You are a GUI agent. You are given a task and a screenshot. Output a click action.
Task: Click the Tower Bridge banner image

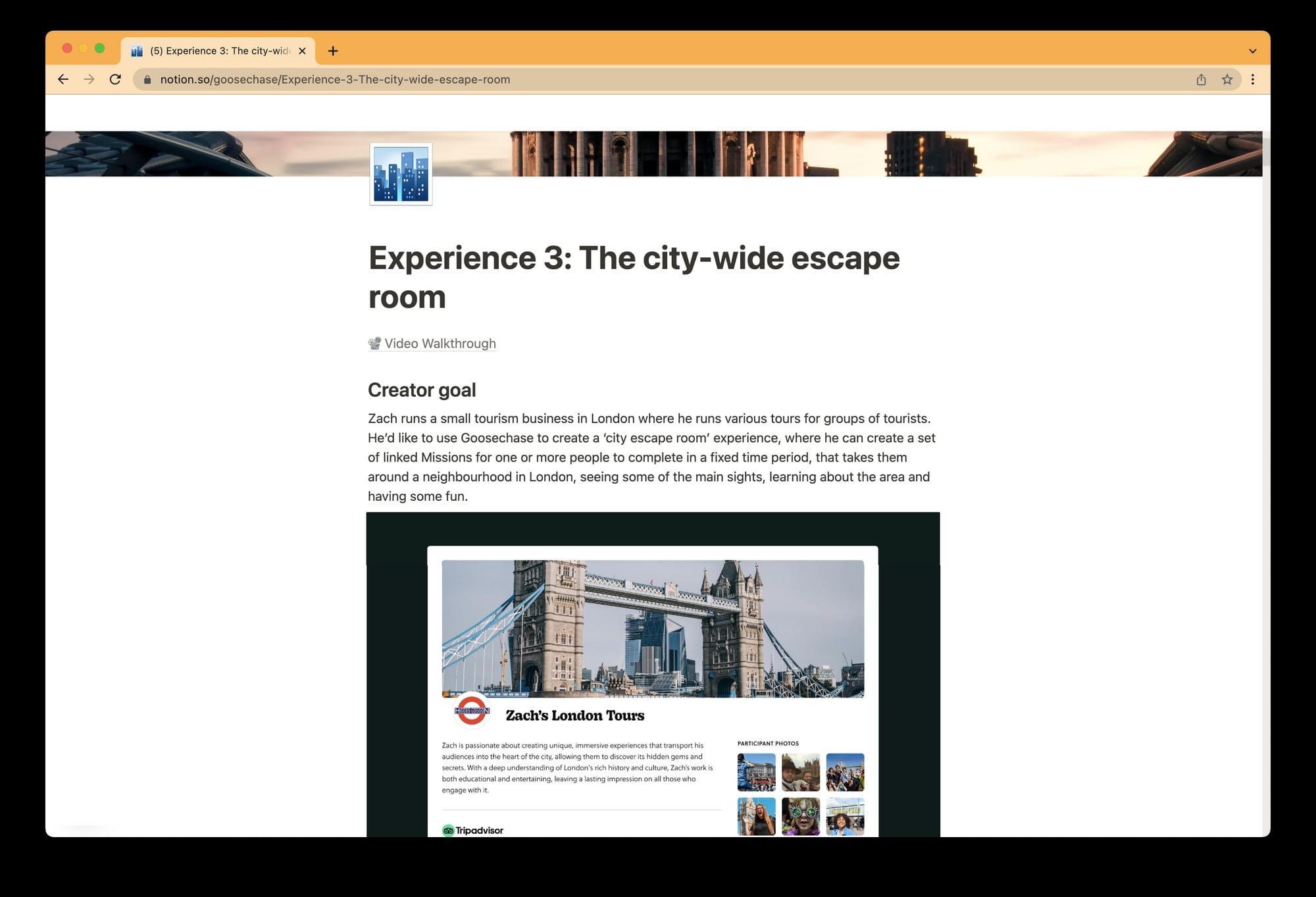(653, 628)
